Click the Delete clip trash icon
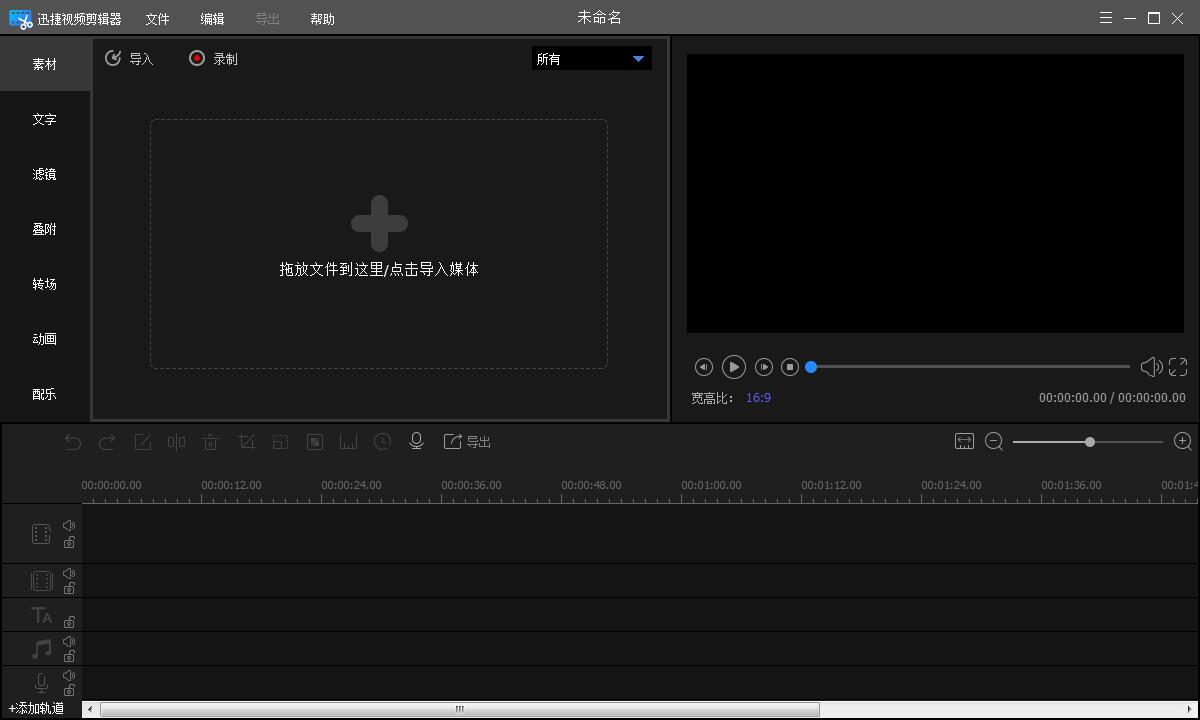The image size is (1200, 720). [211, 441]
